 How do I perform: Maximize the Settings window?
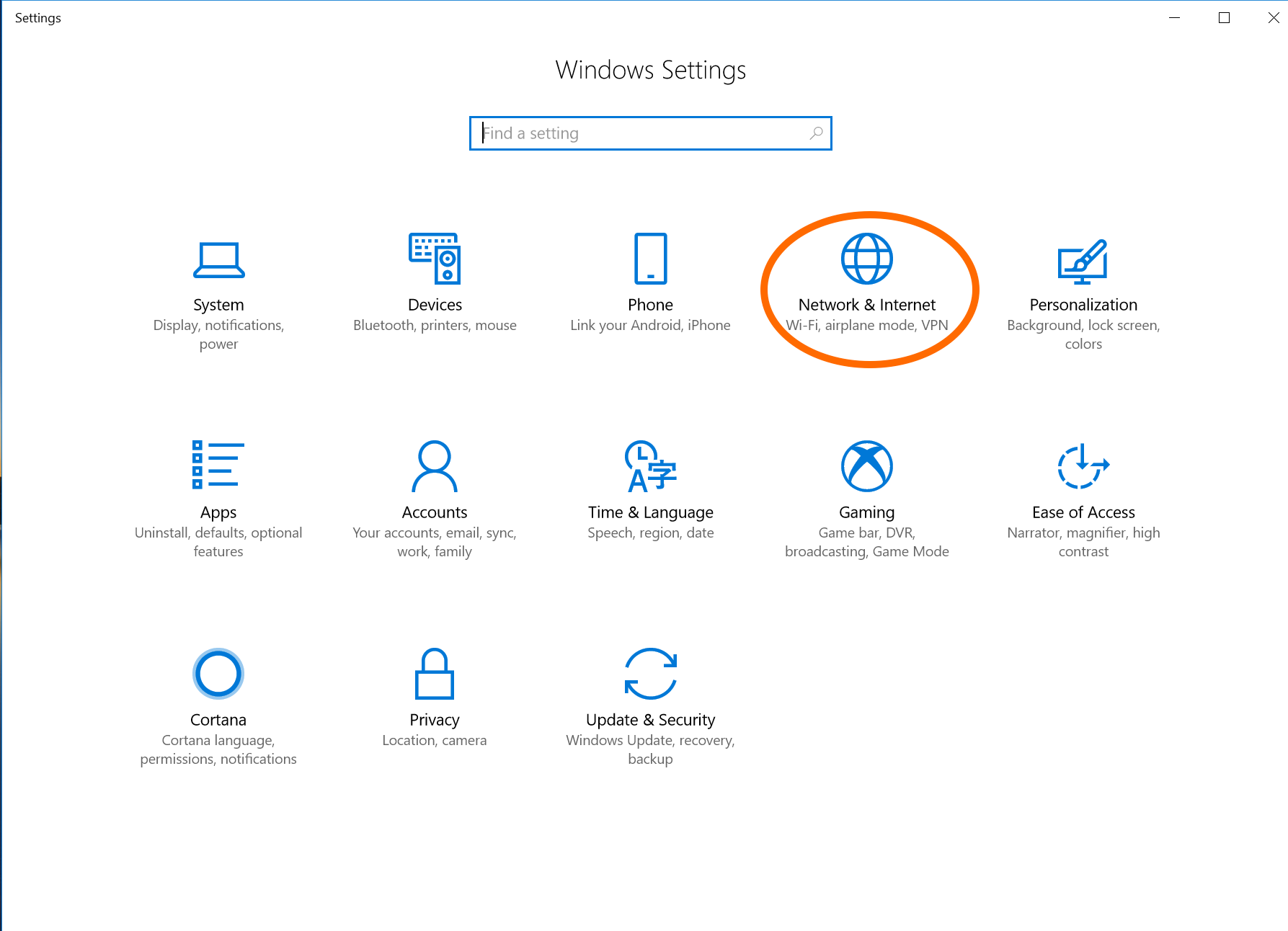coord(1224,18)
